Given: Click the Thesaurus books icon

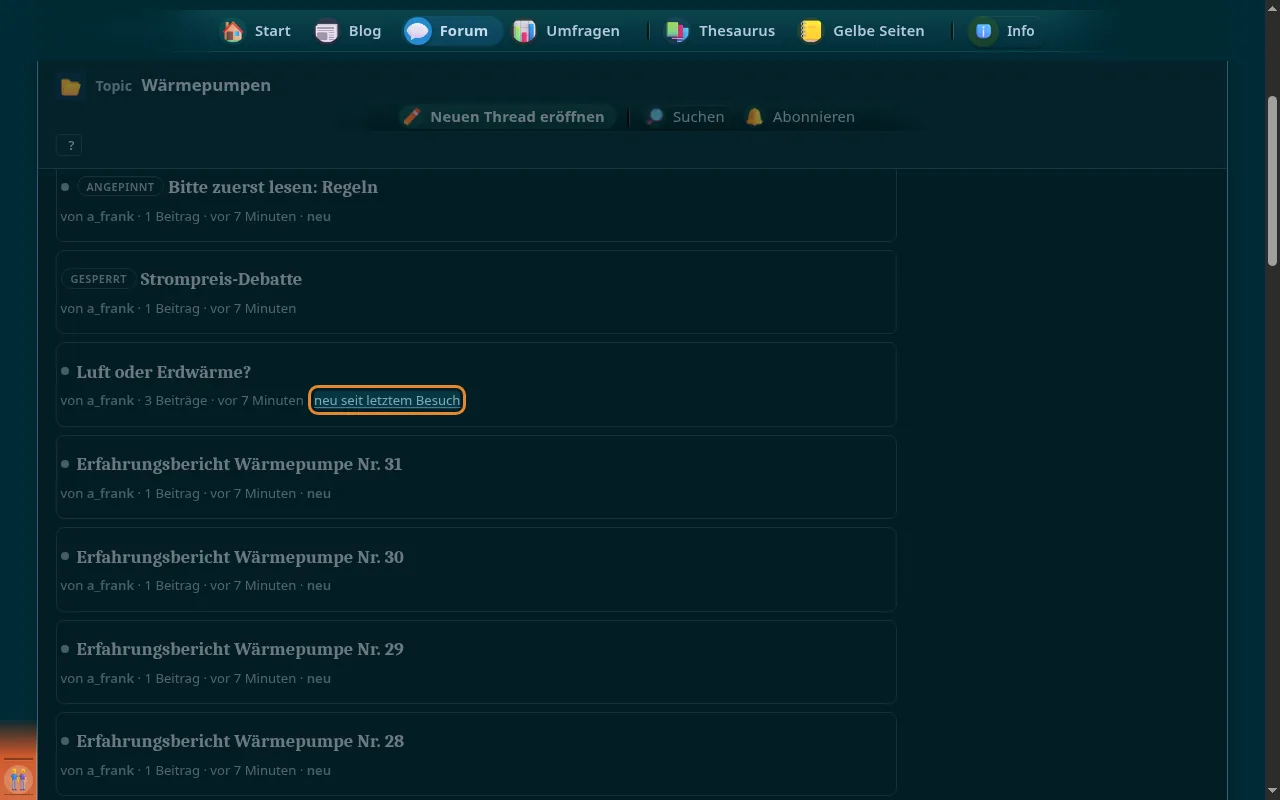Looking at the screenshot, I should (x=677, y=31).
